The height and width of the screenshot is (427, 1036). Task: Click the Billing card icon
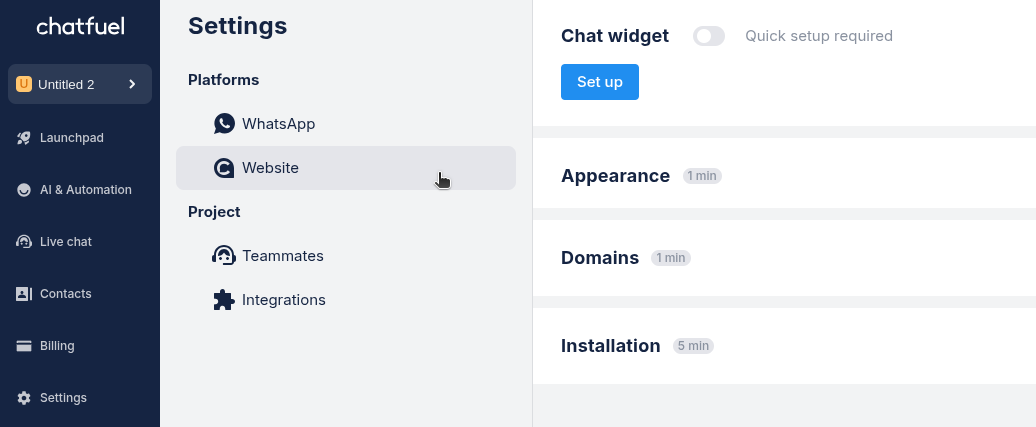[24, 346]
